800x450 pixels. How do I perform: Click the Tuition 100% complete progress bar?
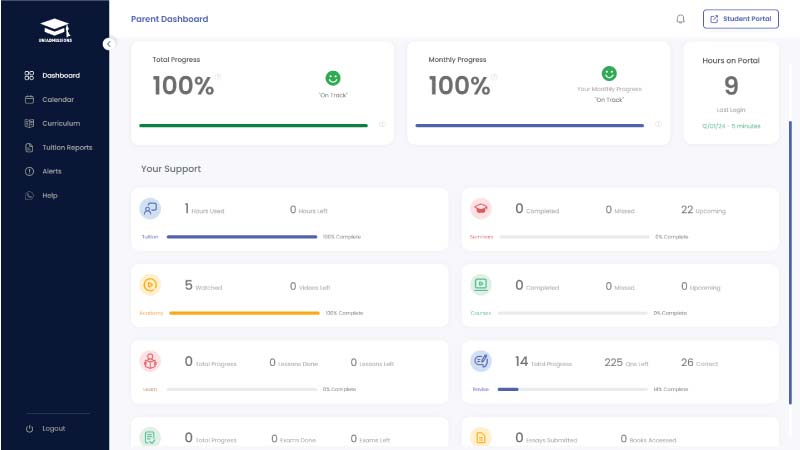[x=242, y=237]
